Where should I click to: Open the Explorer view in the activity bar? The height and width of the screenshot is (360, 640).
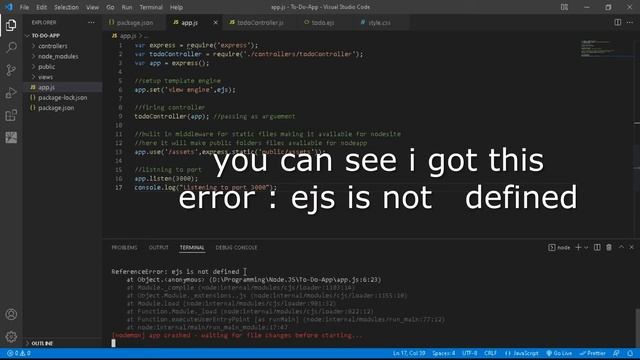click(11, 25)
